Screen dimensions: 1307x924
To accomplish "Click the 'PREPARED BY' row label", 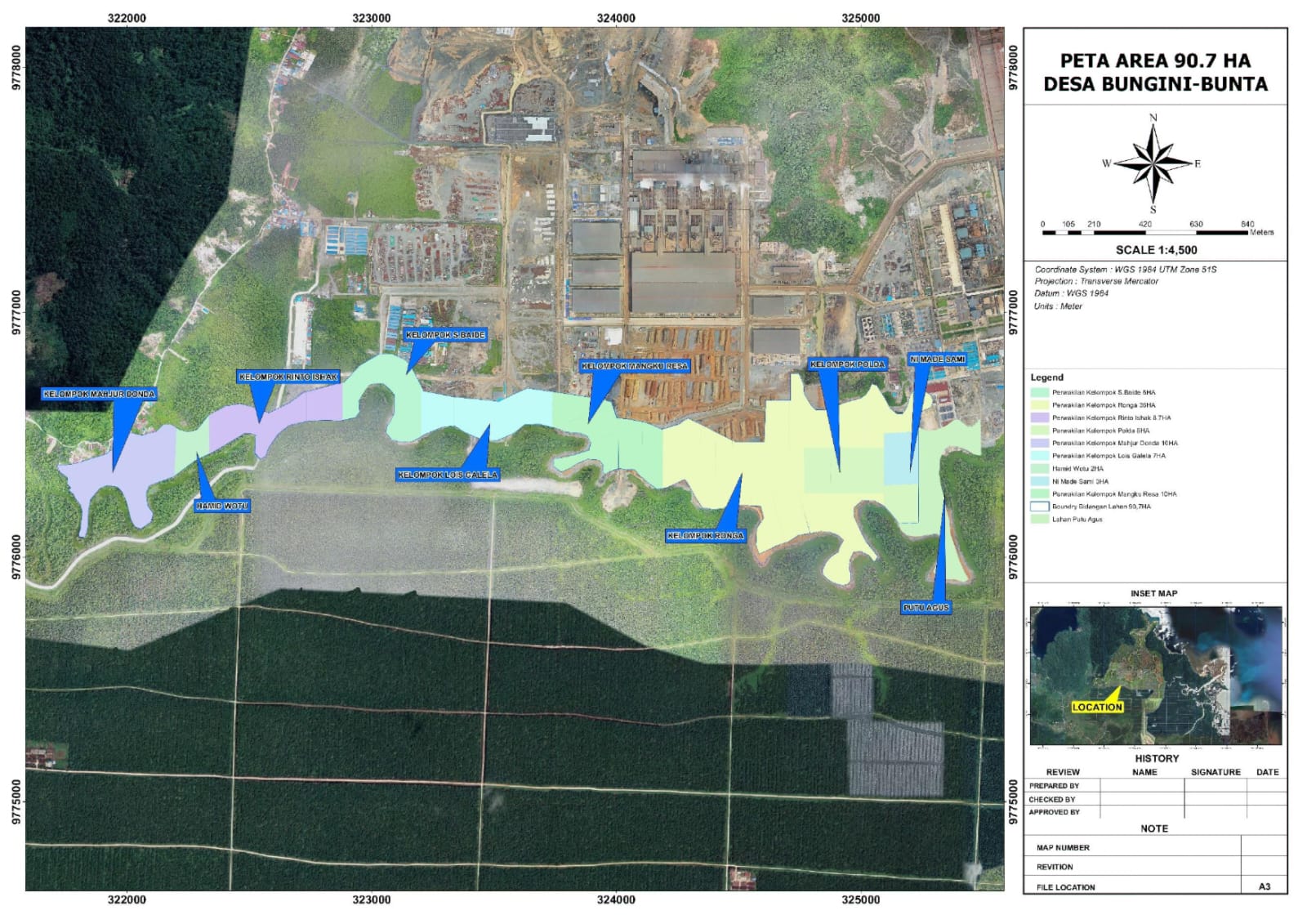I will [x=1054, y=786].
